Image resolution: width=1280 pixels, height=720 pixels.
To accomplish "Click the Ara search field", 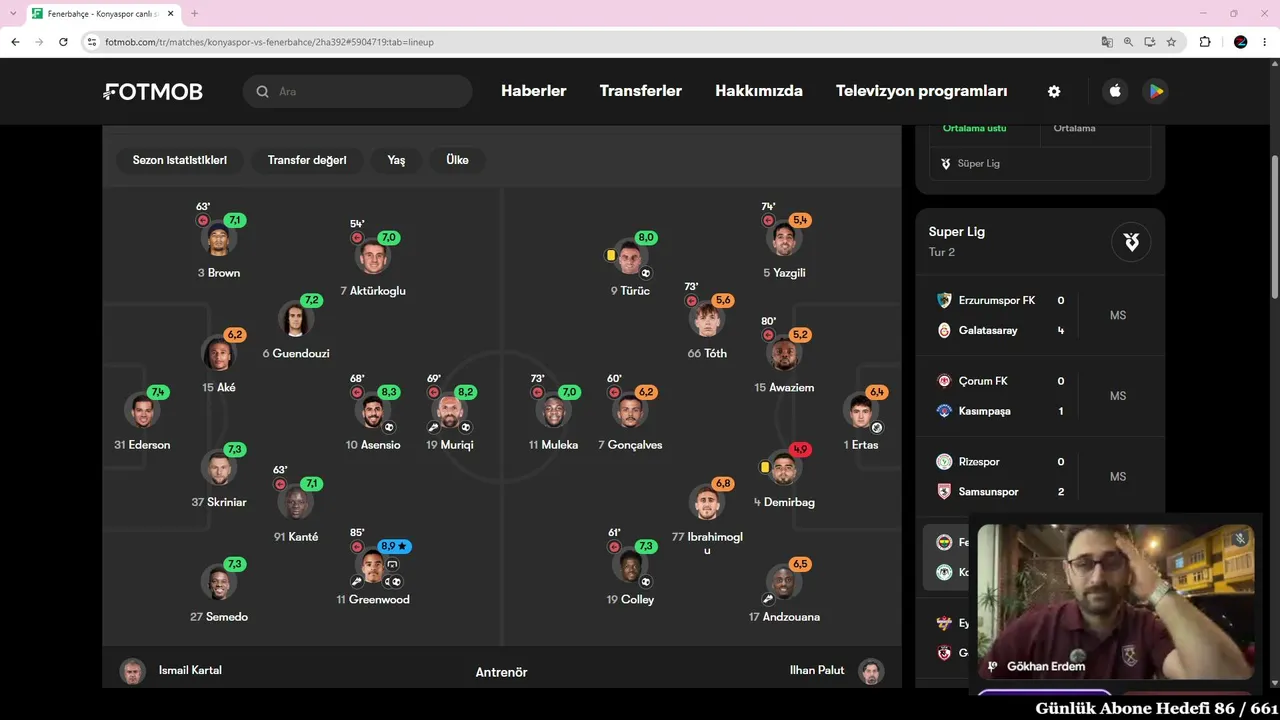I will (x=357, y=91).
